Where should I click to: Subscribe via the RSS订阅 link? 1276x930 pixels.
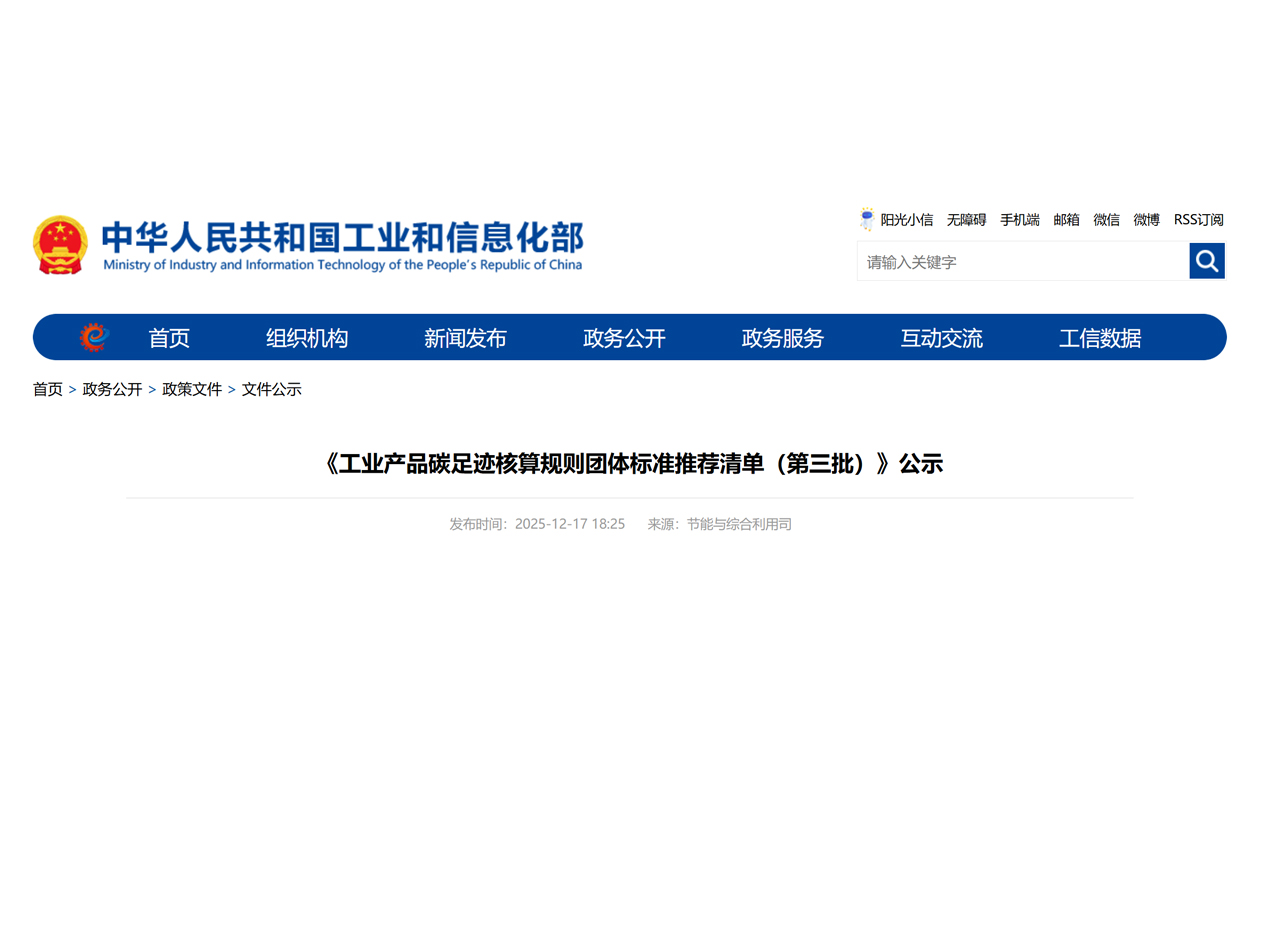(1198, 220)
